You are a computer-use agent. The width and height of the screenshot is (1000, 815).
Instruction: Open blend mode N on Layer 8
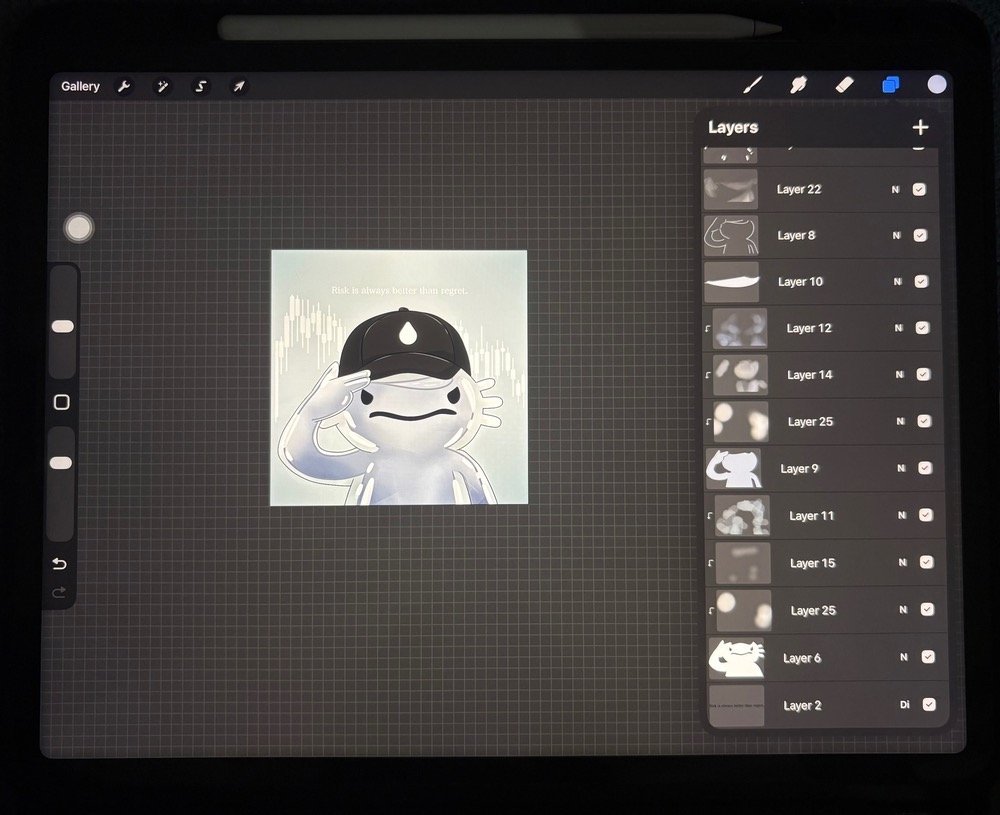pos(897,235)
